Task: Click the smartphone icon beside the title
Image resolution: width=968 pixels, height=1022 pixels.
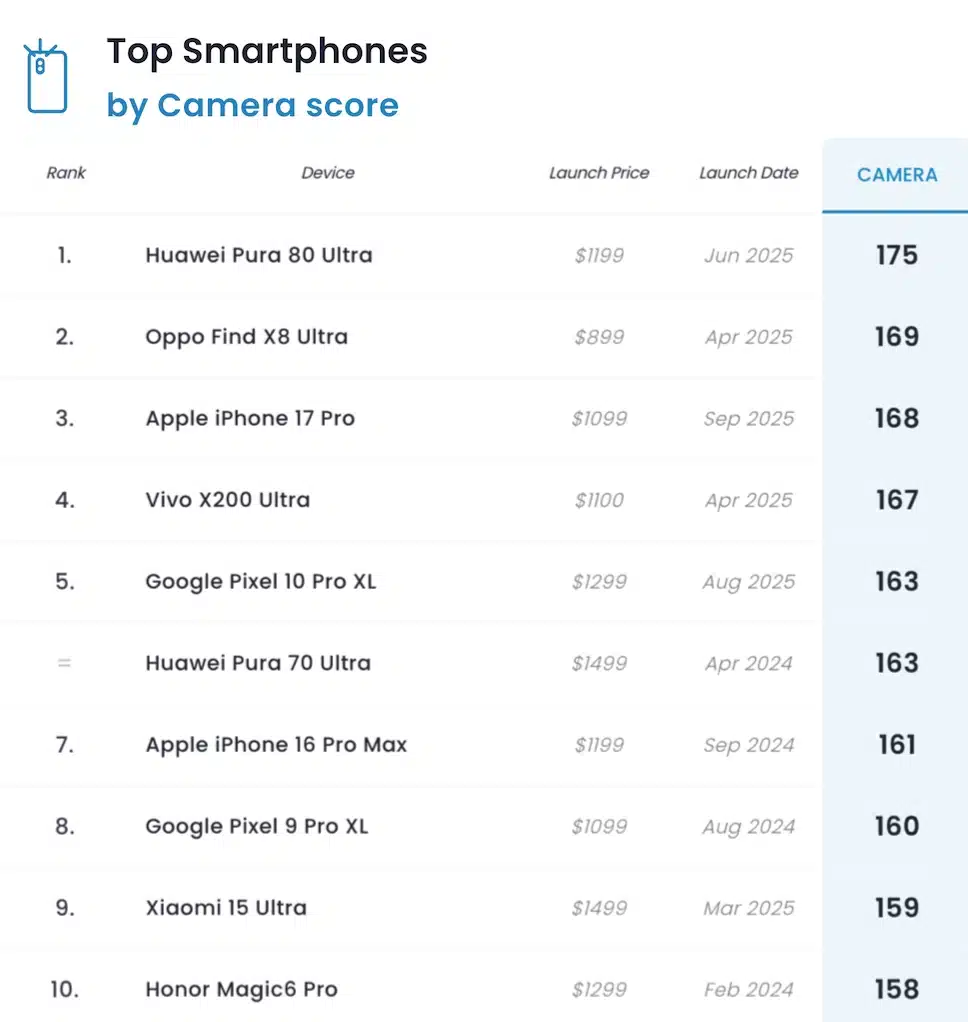Action: 46,77
